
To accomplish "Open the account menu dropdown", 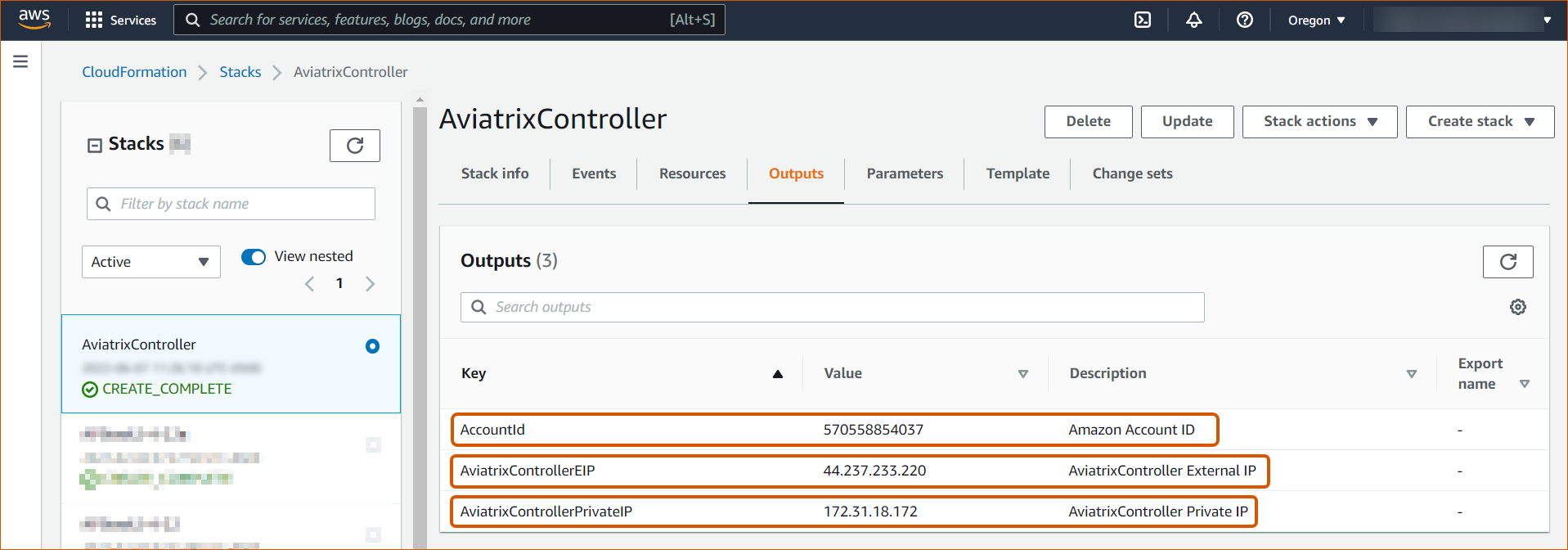I will 1463,20.
